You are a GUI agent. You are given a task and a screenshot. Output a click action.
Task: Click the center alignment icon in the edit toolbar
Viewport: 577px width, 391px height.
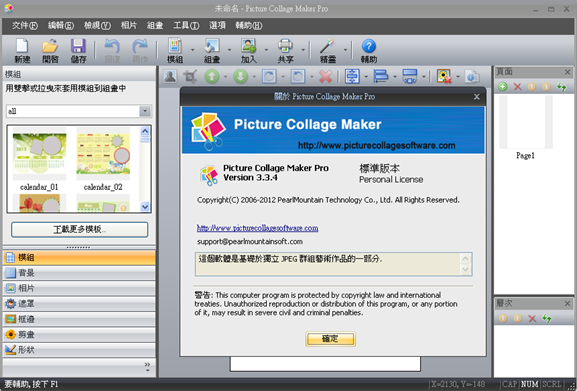pos(352,77)
